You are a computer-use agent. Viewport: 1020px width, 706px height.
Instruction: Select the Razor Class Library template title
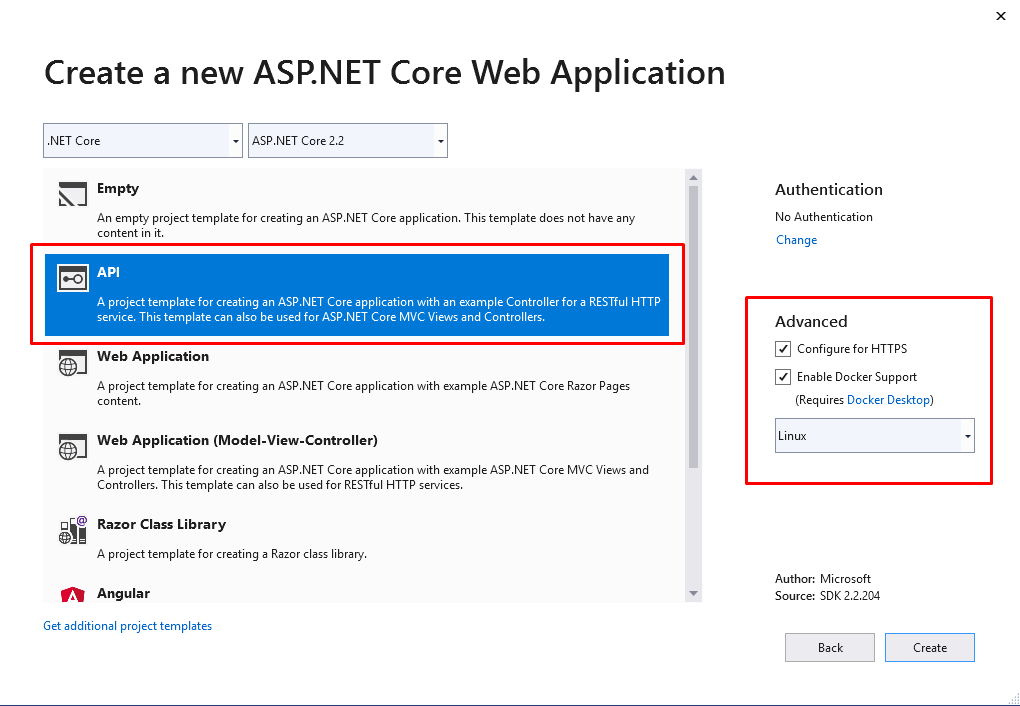point(161,524)
